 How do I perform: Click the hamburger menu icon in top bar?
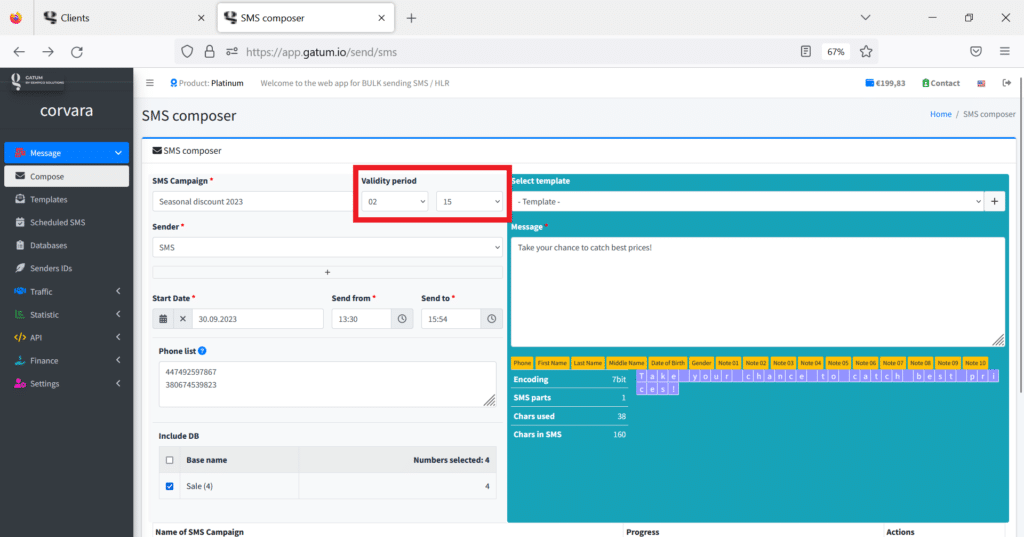click(x=150, y=83)
